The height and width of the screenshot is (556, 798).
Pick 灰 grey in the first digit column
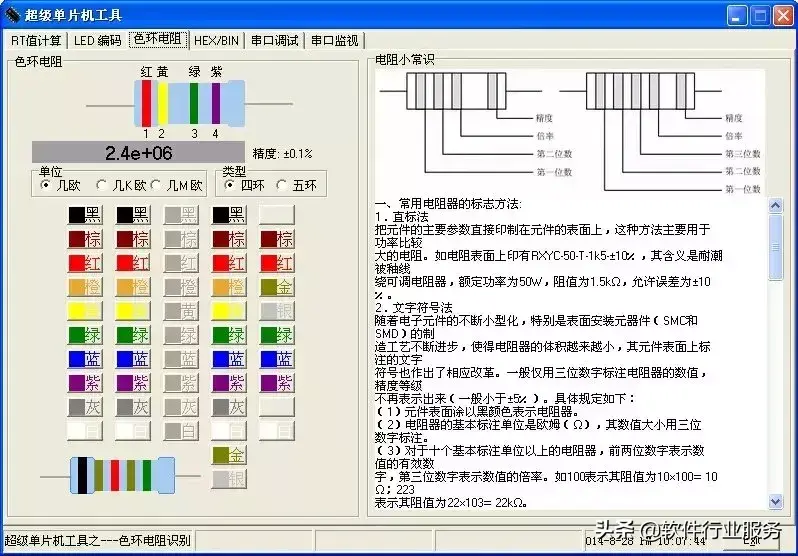click(x=85, y=407)
